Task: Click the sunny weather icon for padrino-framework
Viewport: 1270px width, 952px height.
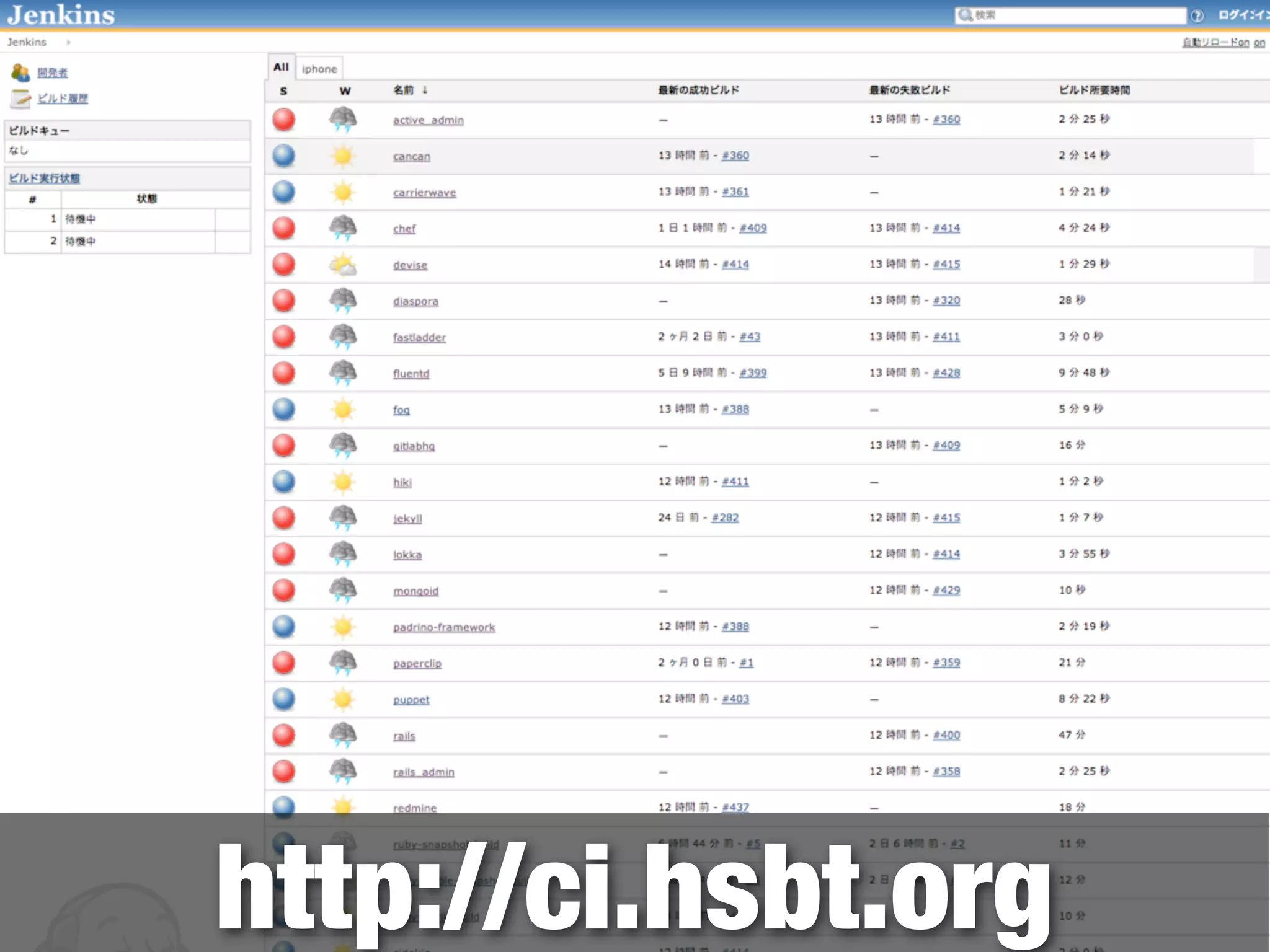Action: (343, 627)
